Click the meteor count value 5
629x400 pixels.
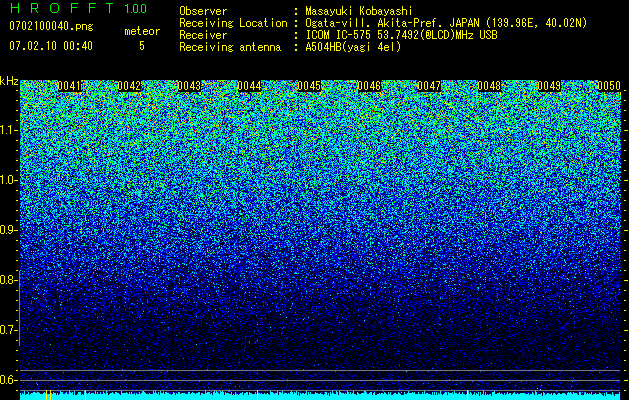click(142, 46)
